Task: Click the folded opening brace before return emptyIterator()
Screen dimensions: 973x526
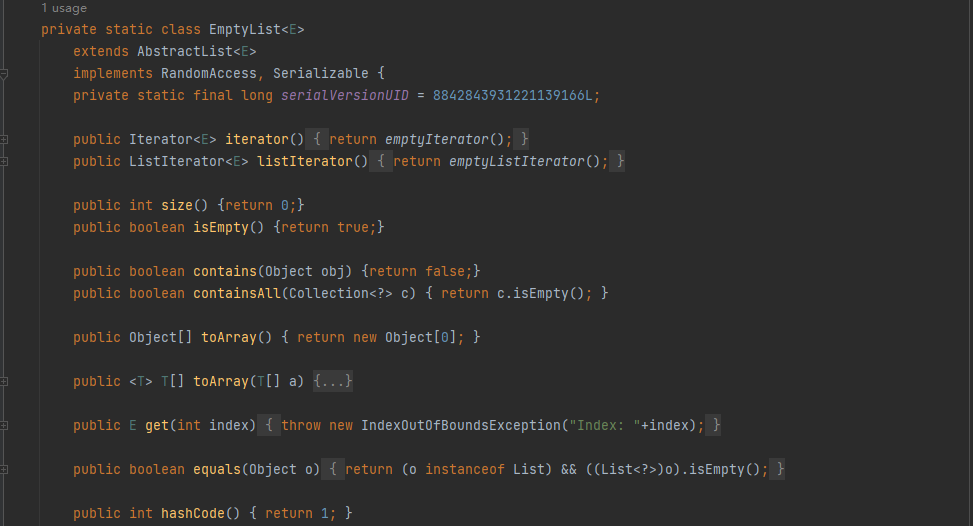Action: [316, 139]
